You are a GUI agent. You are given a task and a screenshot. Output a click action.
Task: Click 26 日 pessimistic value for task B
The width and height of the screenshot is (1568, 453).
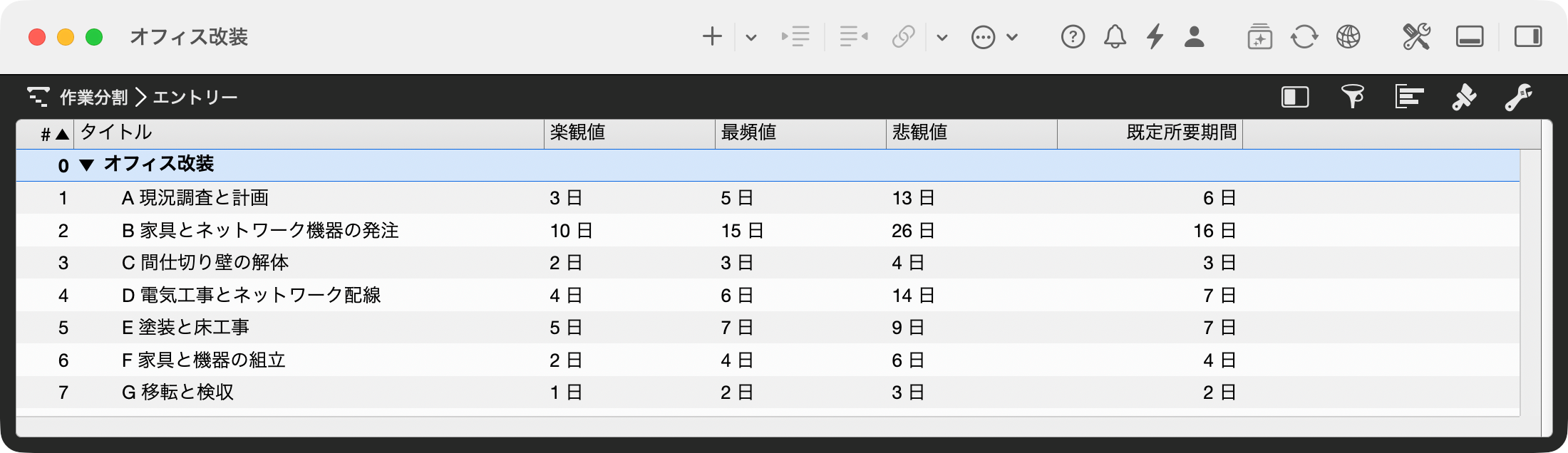[913, 231]
